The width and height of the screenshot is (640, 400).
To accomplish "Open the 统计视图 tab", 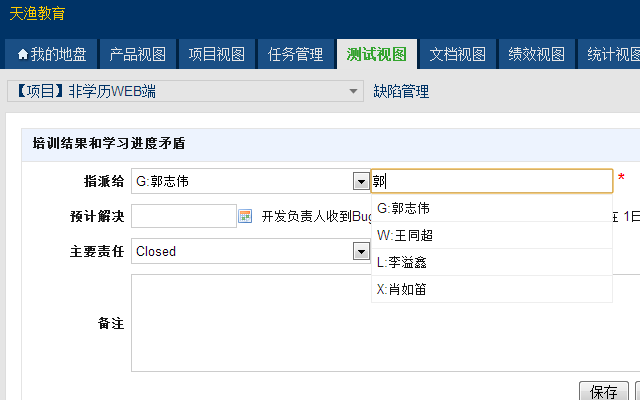I will pos(612,54).
